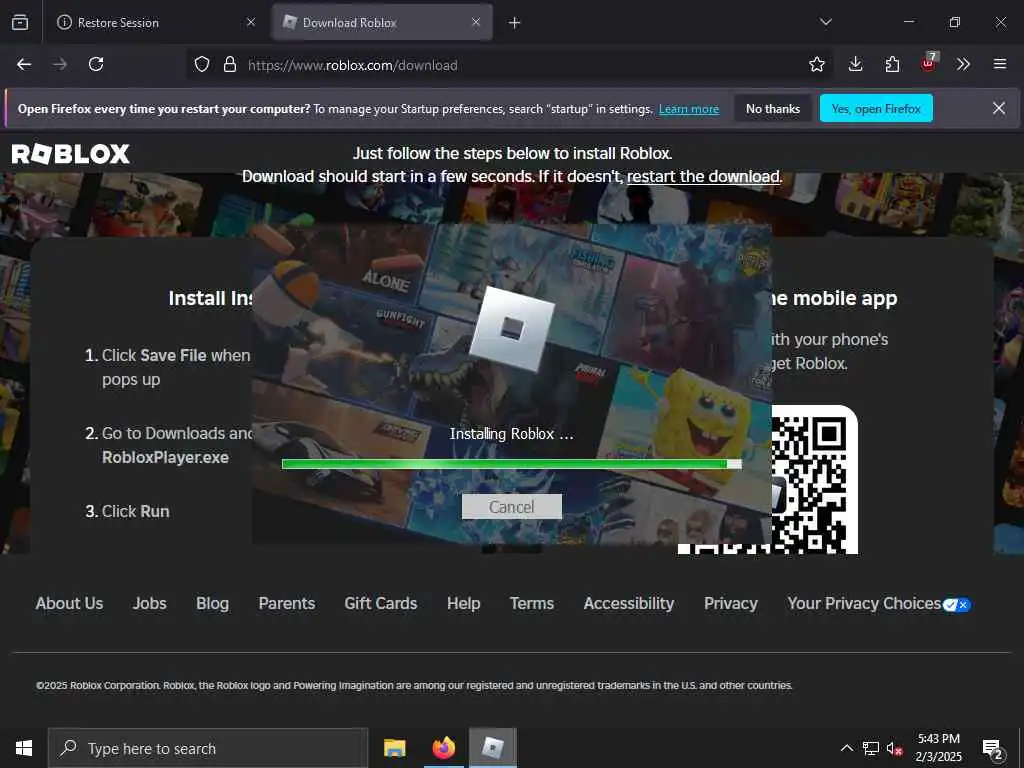The image size is (1024, 768).
Task: Expand more tools overflow chevron
Action: click(x=963, y=64)
